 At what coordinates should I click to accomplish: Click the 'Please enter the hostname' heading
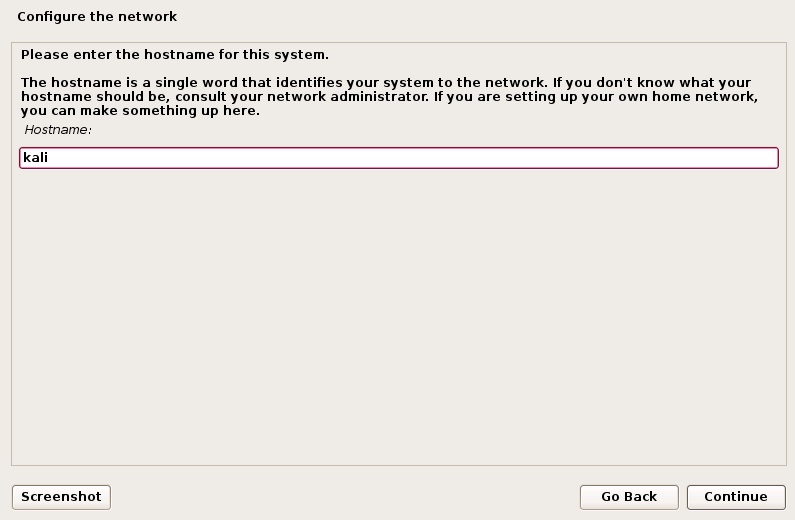(x=174, y=55)
